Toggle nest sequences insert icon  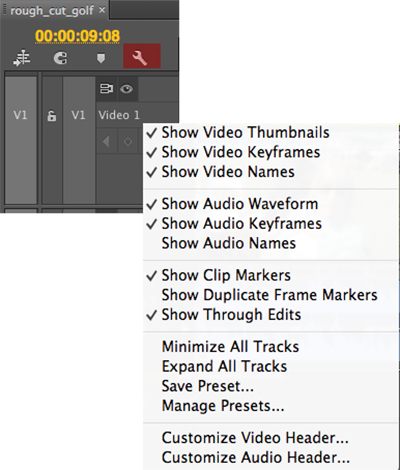point(21,58)
